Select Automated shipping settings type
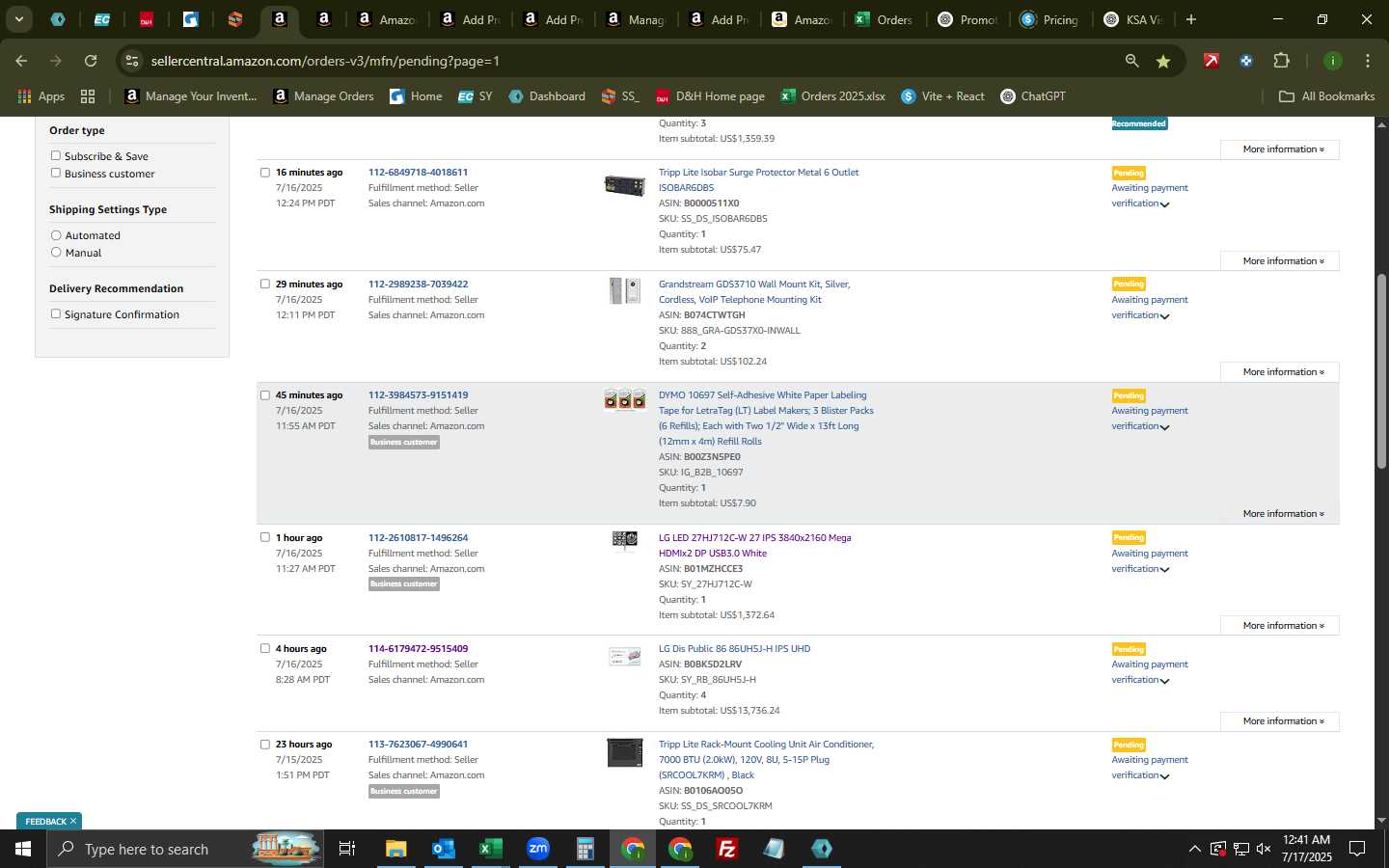 [x=56, y=235]
